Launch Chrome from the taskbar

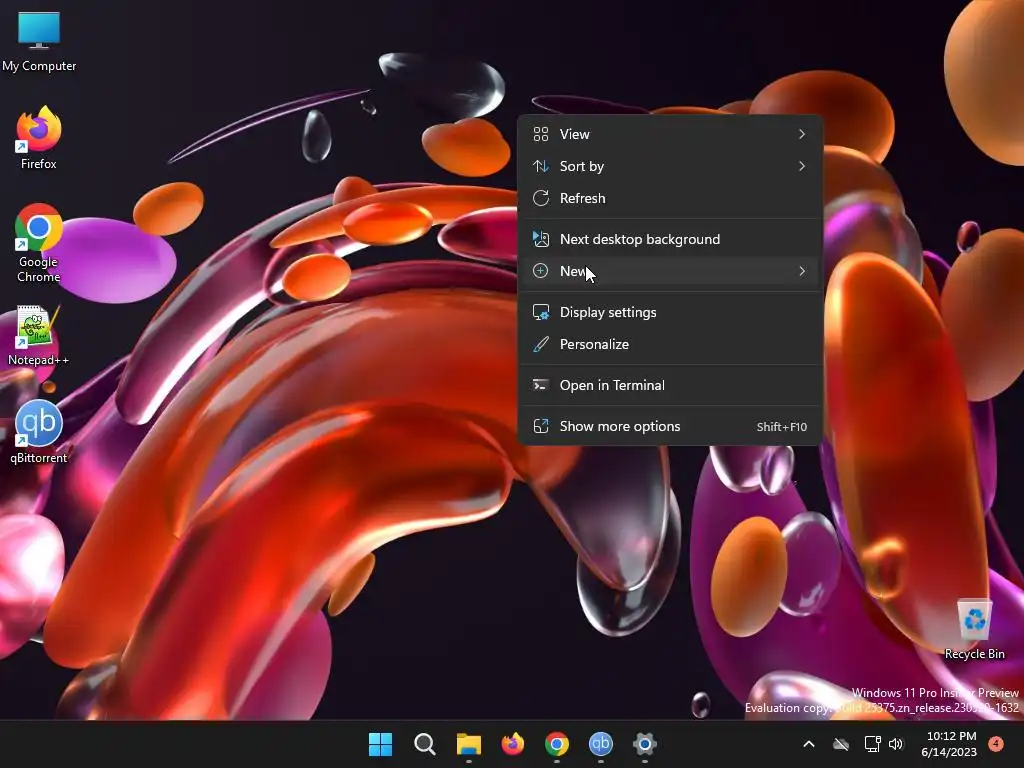[x=556, y=744]
